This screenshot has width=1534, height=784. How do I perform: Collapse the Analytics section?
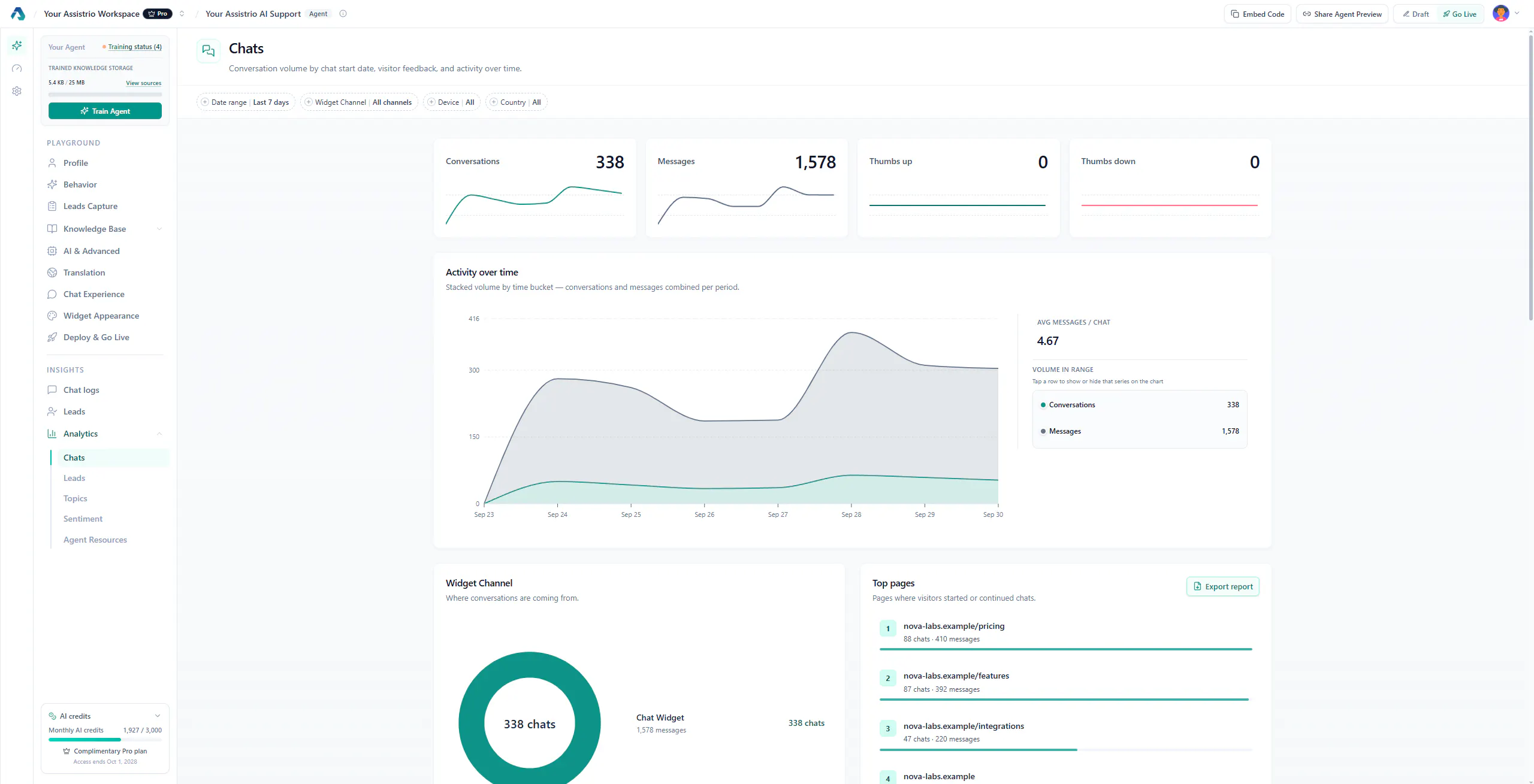105,434
